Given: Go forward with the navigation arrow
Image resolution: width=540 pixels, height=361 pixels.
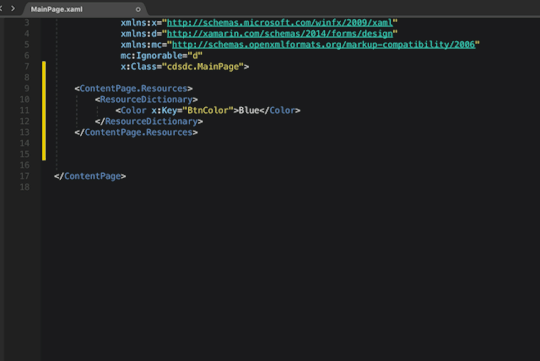Looking at the screenshot, I should click(x=13, y=8).
